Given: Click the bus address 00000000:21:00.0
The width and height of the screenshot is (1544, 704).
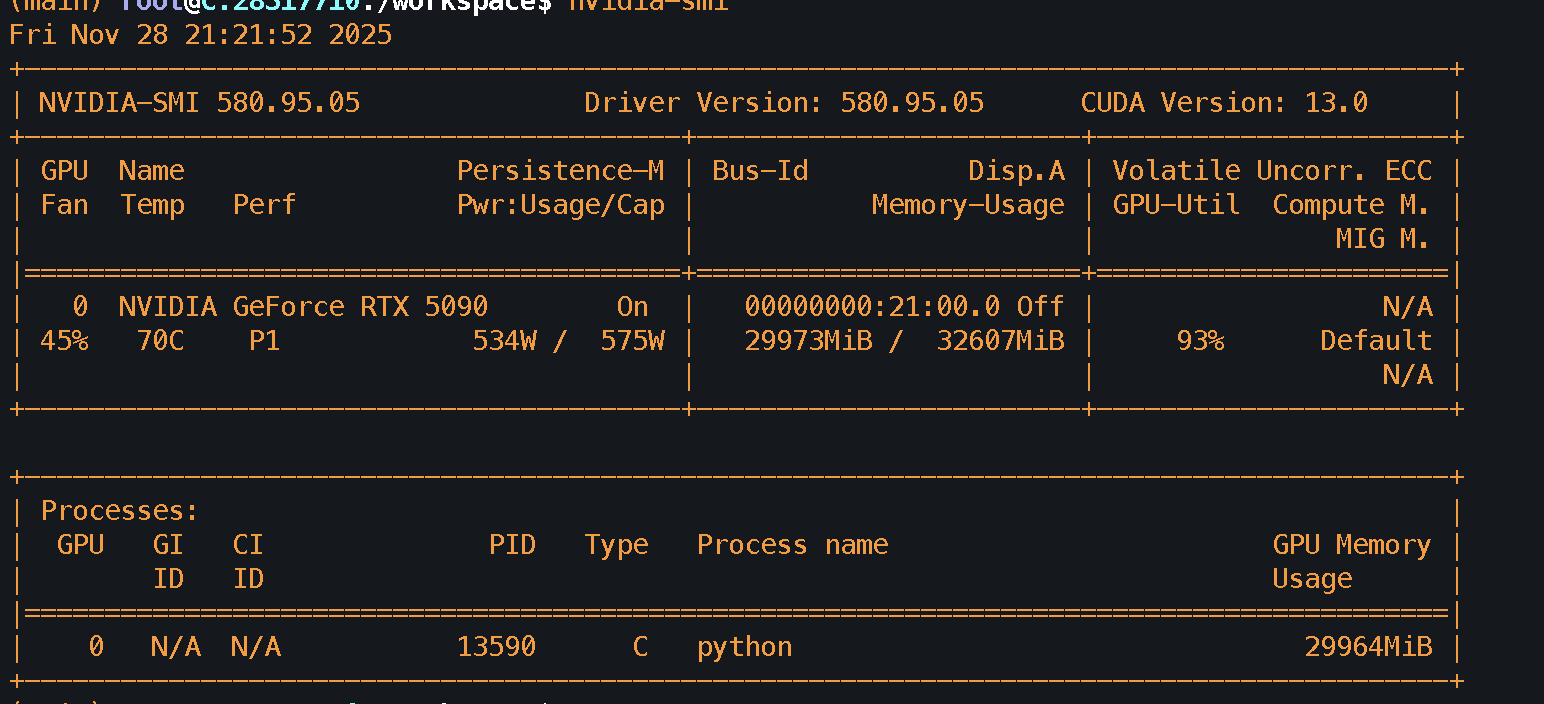Looking at the screenshot, I should pos(872,307).
